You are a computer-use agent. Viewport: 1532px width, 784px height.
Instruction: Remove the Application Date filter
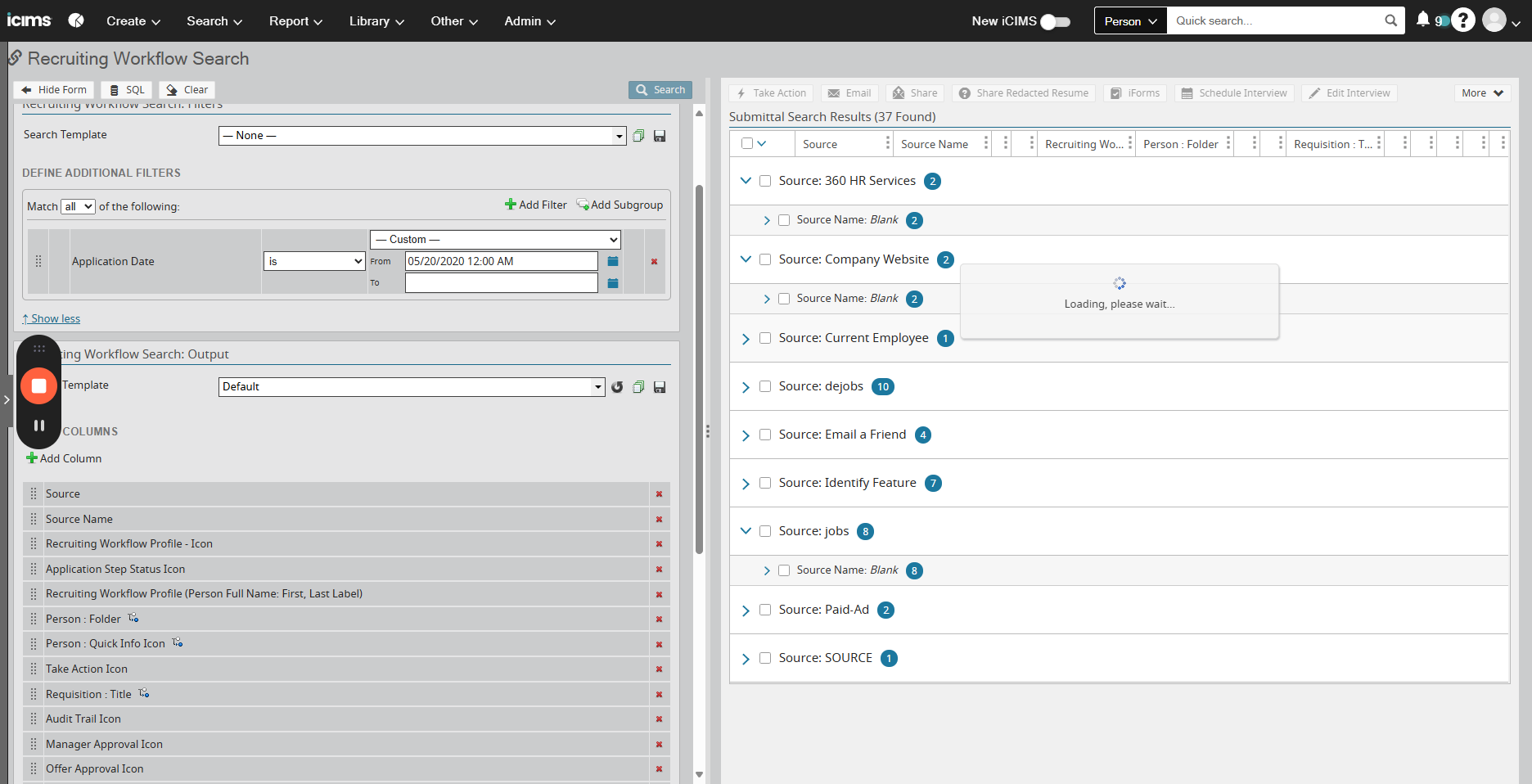[x=654, y=262]
